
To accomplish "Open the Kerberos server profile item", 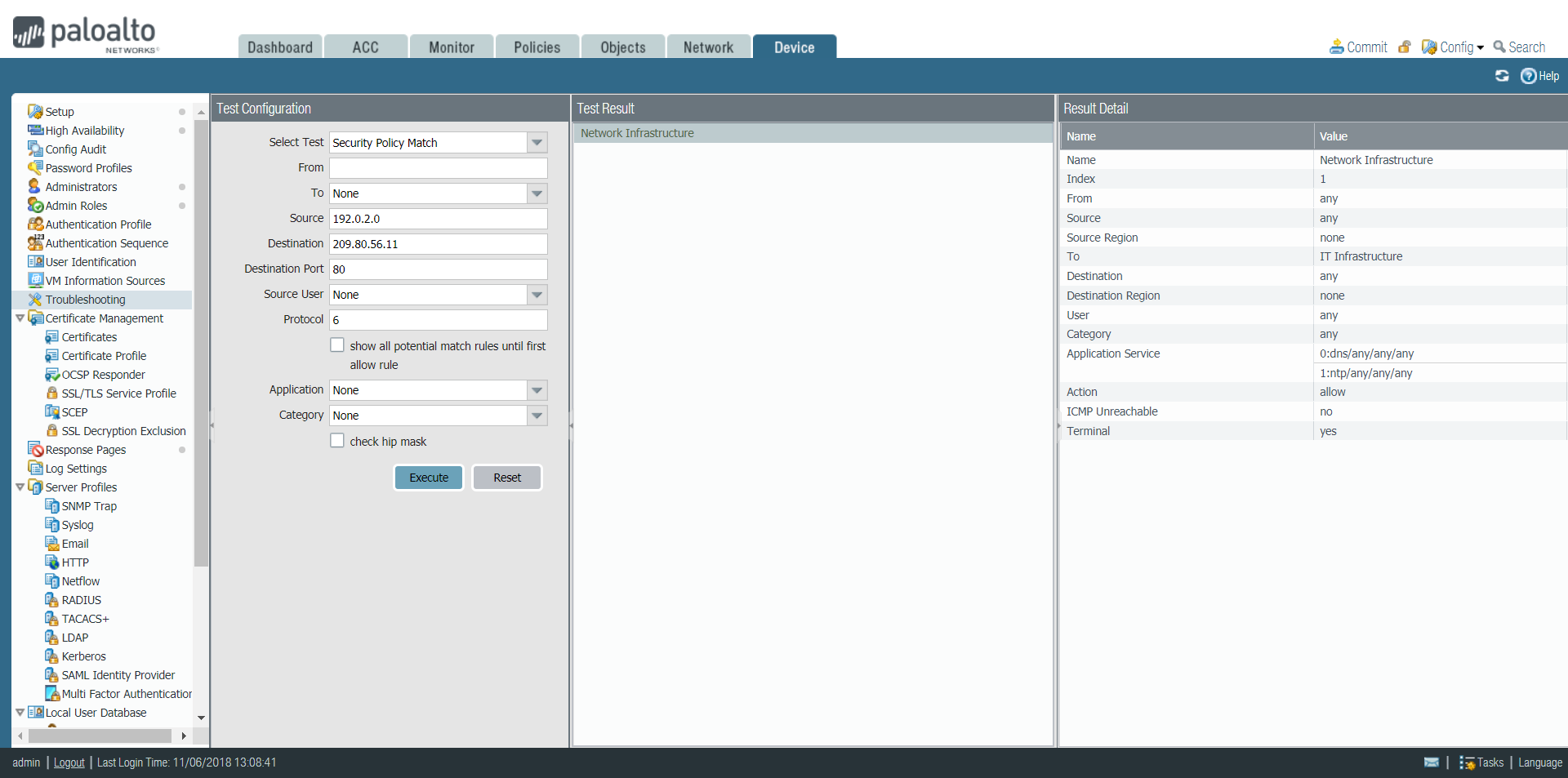I will (84, 656).
